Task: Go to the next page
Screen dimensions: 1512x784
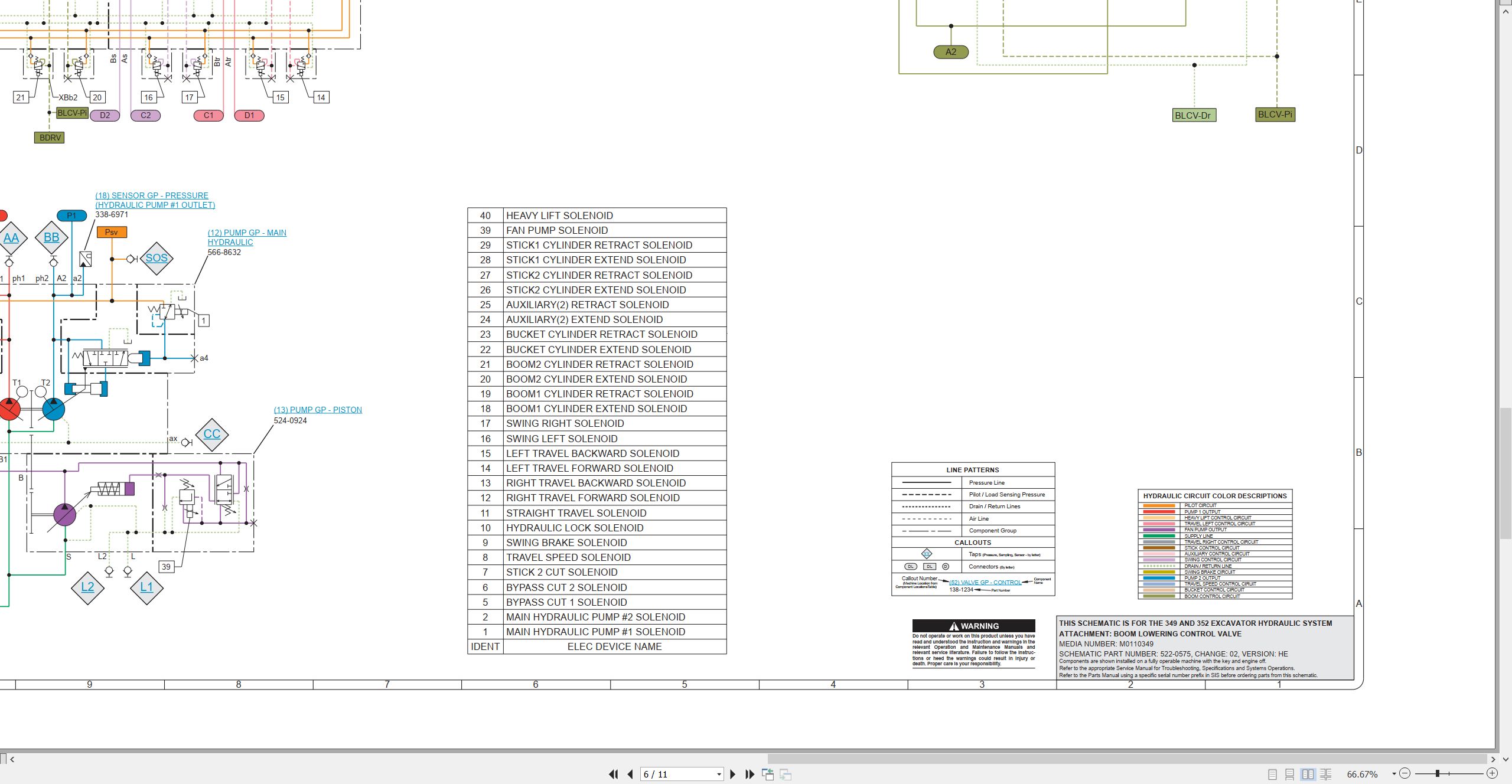Action: pos(733,774)
